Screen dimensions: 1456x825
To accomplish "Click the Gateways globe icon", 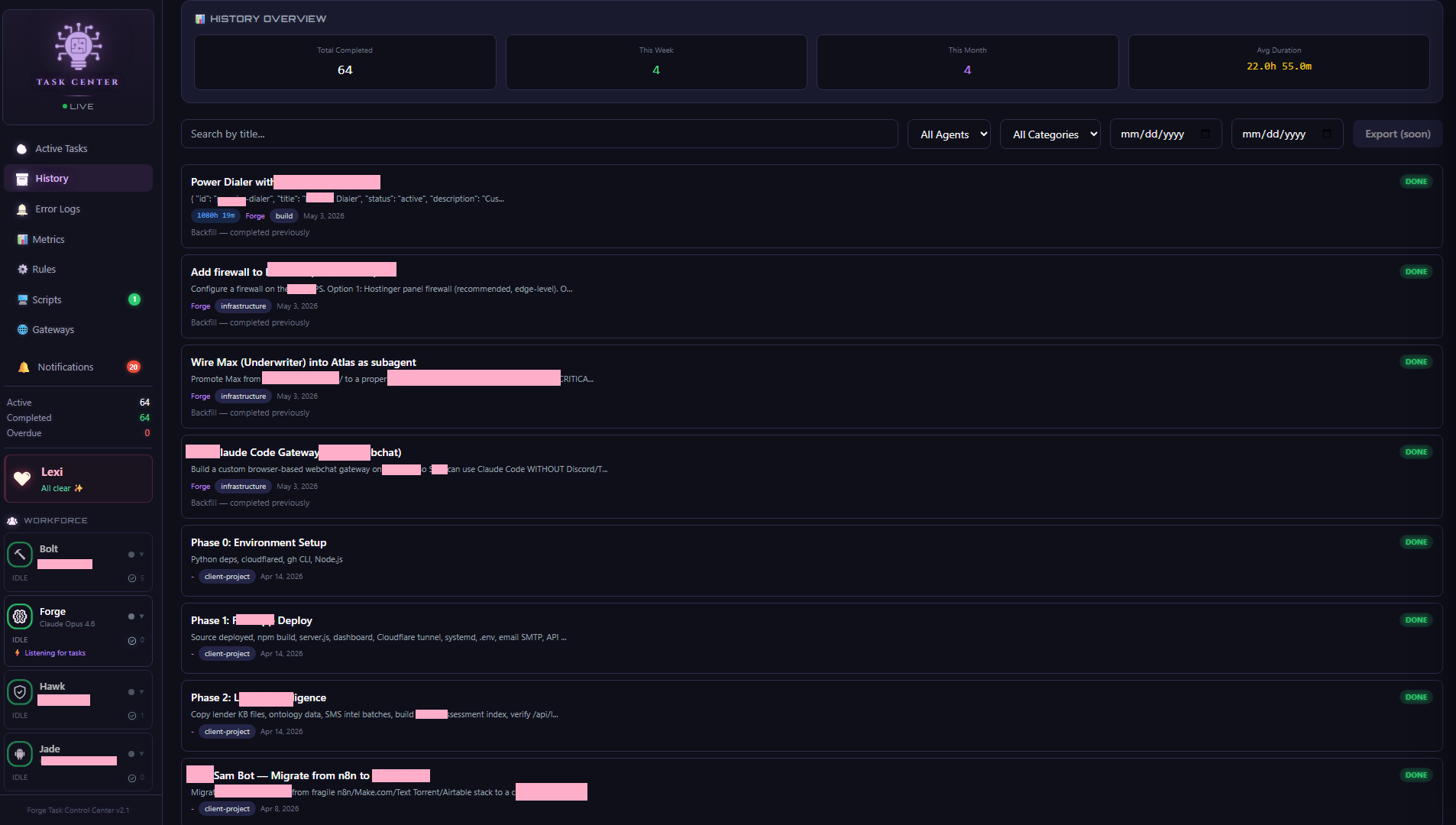I will coord(22,329).
